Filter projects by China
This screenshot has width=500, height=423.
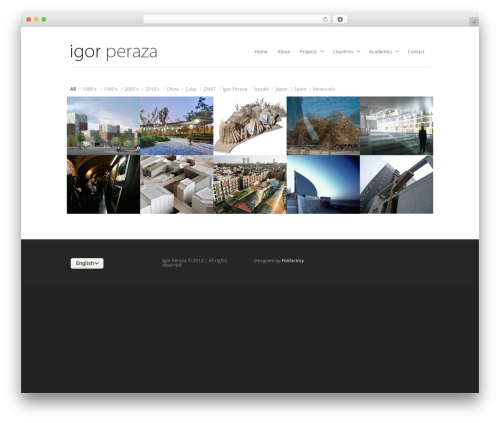coord(172,89)
